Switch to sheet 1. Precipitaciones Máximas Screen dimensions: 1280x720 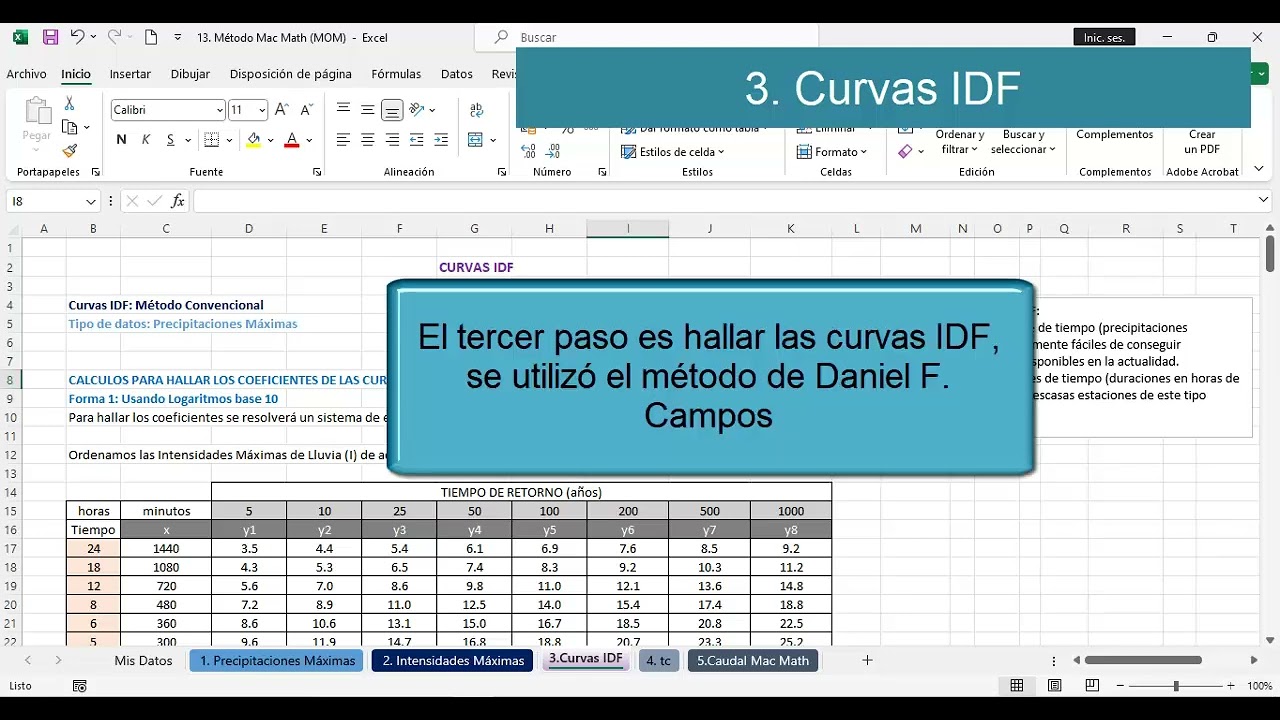277,660
